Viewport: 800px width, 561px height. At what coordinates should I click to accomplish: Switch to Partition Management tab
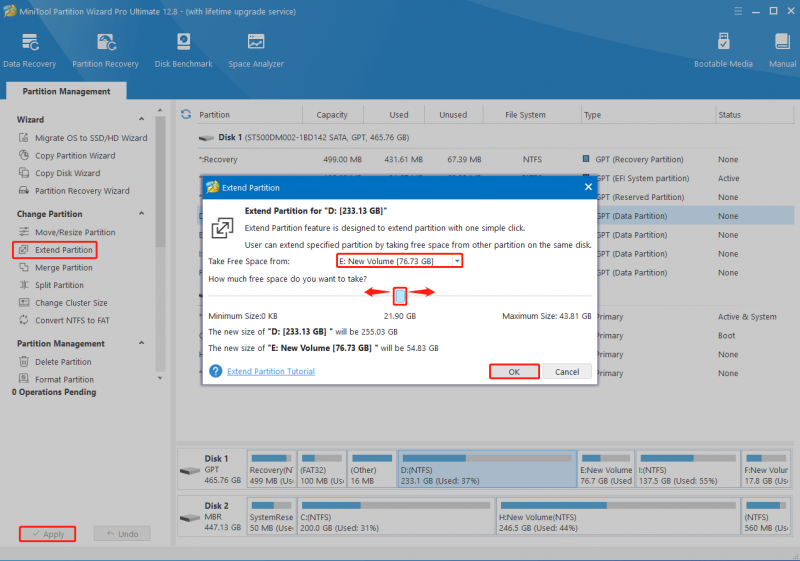tap(66, 91)
